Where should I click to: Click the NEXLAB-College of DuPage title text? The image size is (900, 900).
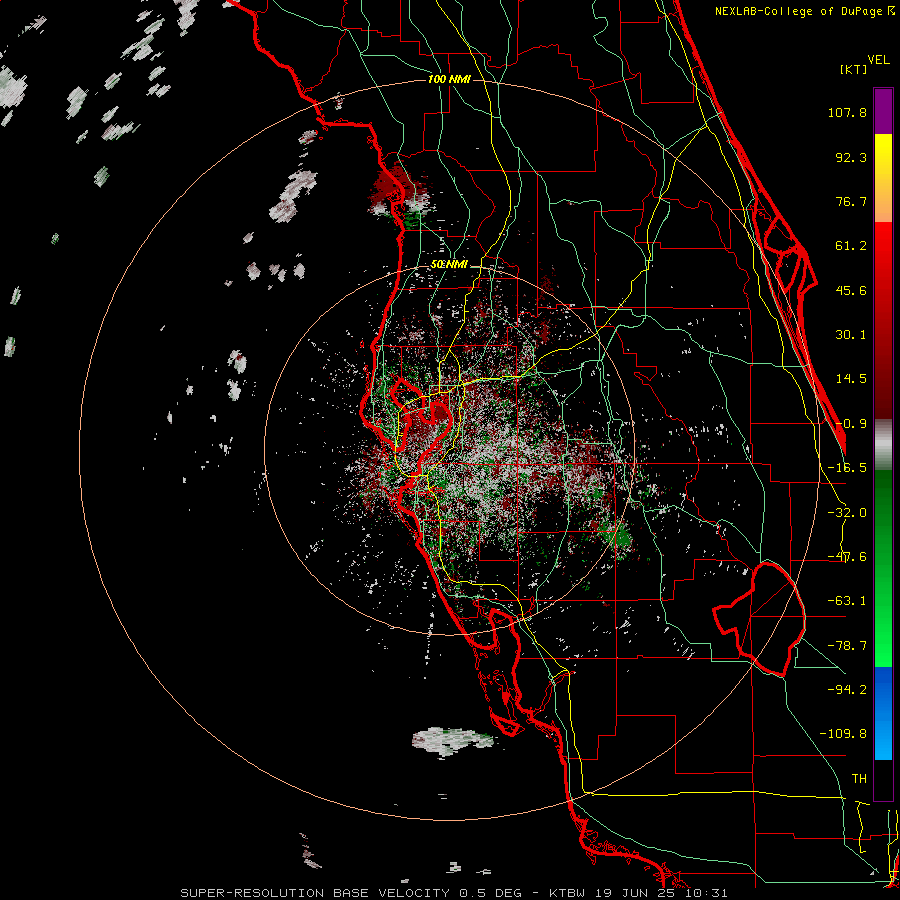(804, 11)
